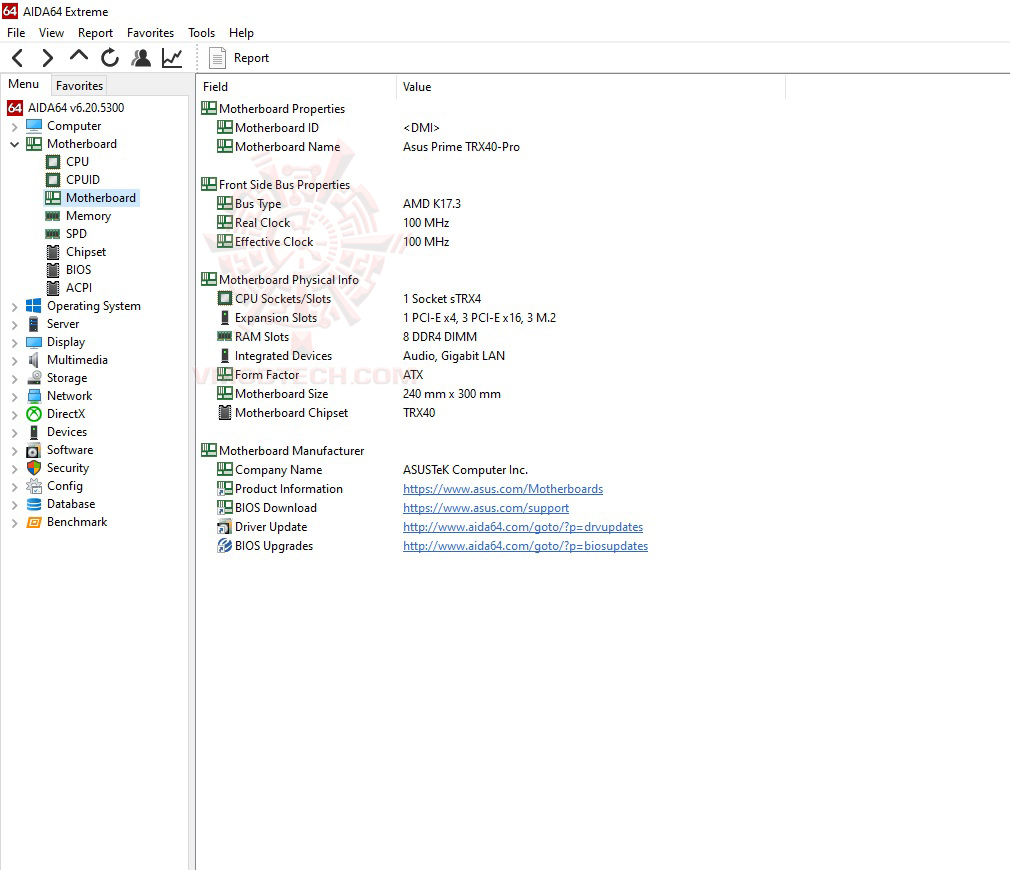Screen dimensions: 1010x870
Task: Expand the Computer tree node
Action: [14, 126]
